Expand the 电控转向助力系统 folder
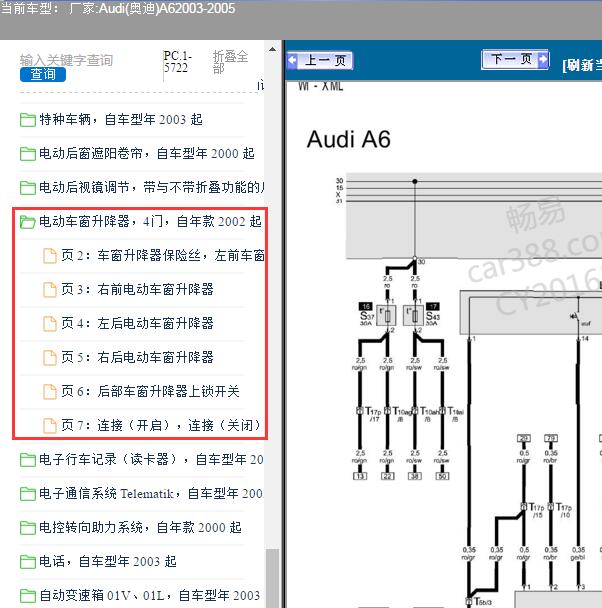 131,528
